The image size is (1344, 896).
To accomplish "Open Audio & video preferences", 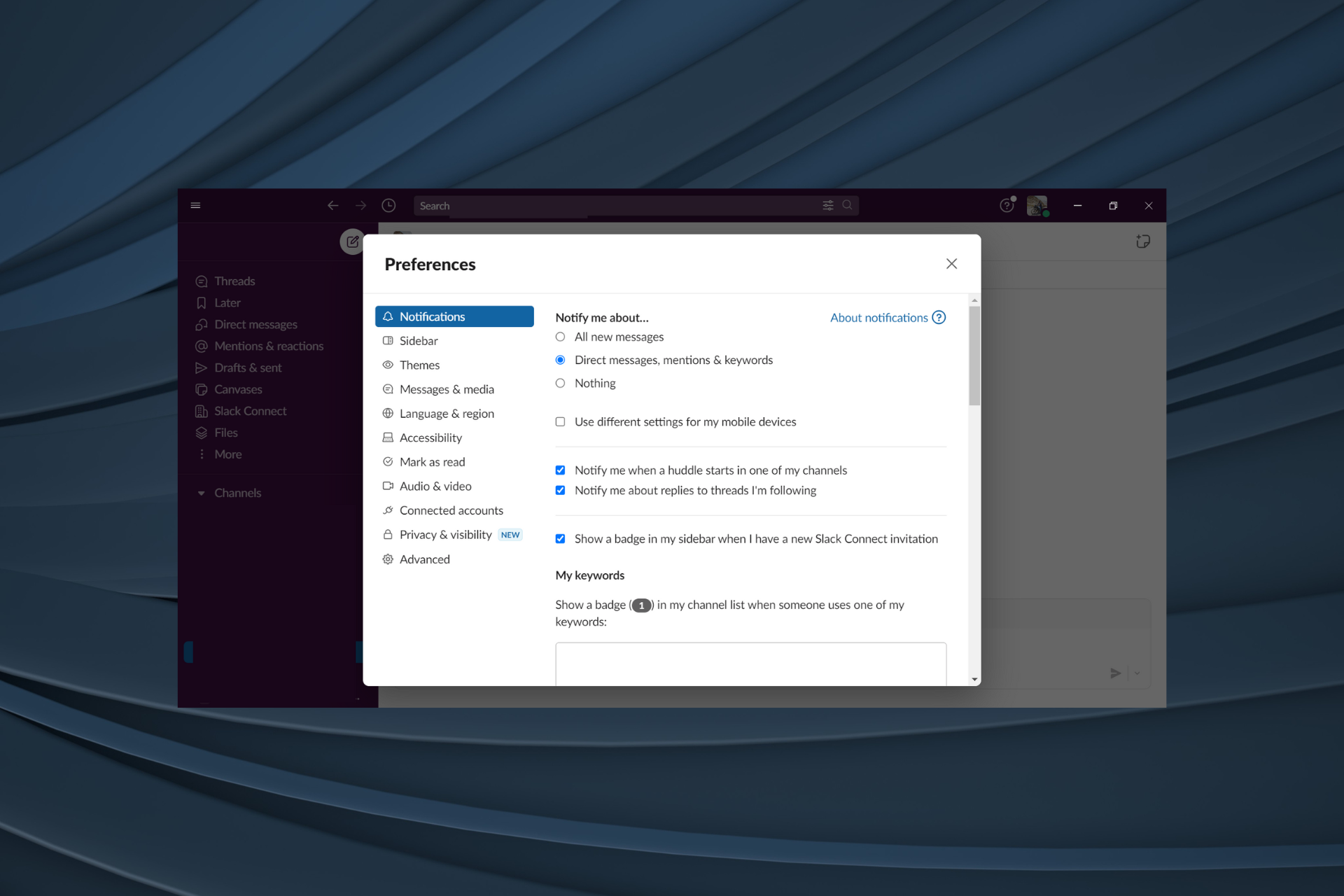I will point(454,486).
